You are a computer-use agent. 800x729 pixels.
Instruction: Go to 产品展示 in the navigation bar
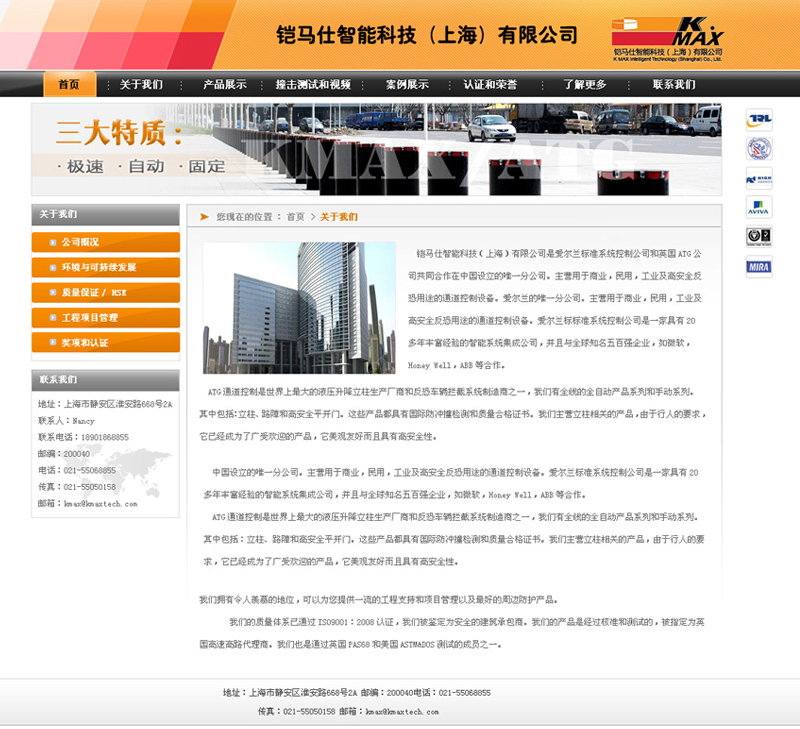(225, 85)
